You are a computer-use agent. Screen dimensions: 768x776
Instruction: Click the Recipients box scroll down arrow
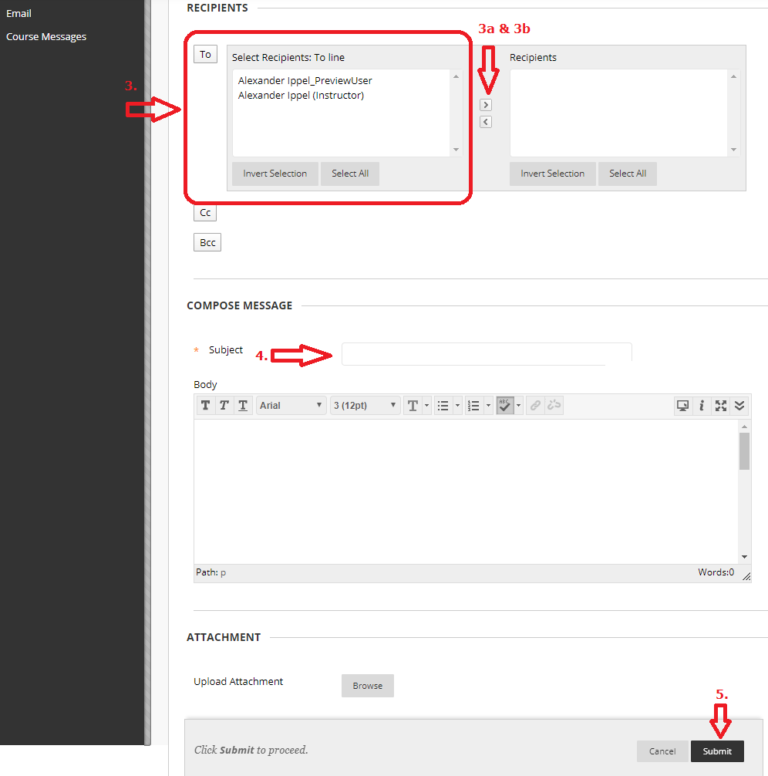coord(733,149)
